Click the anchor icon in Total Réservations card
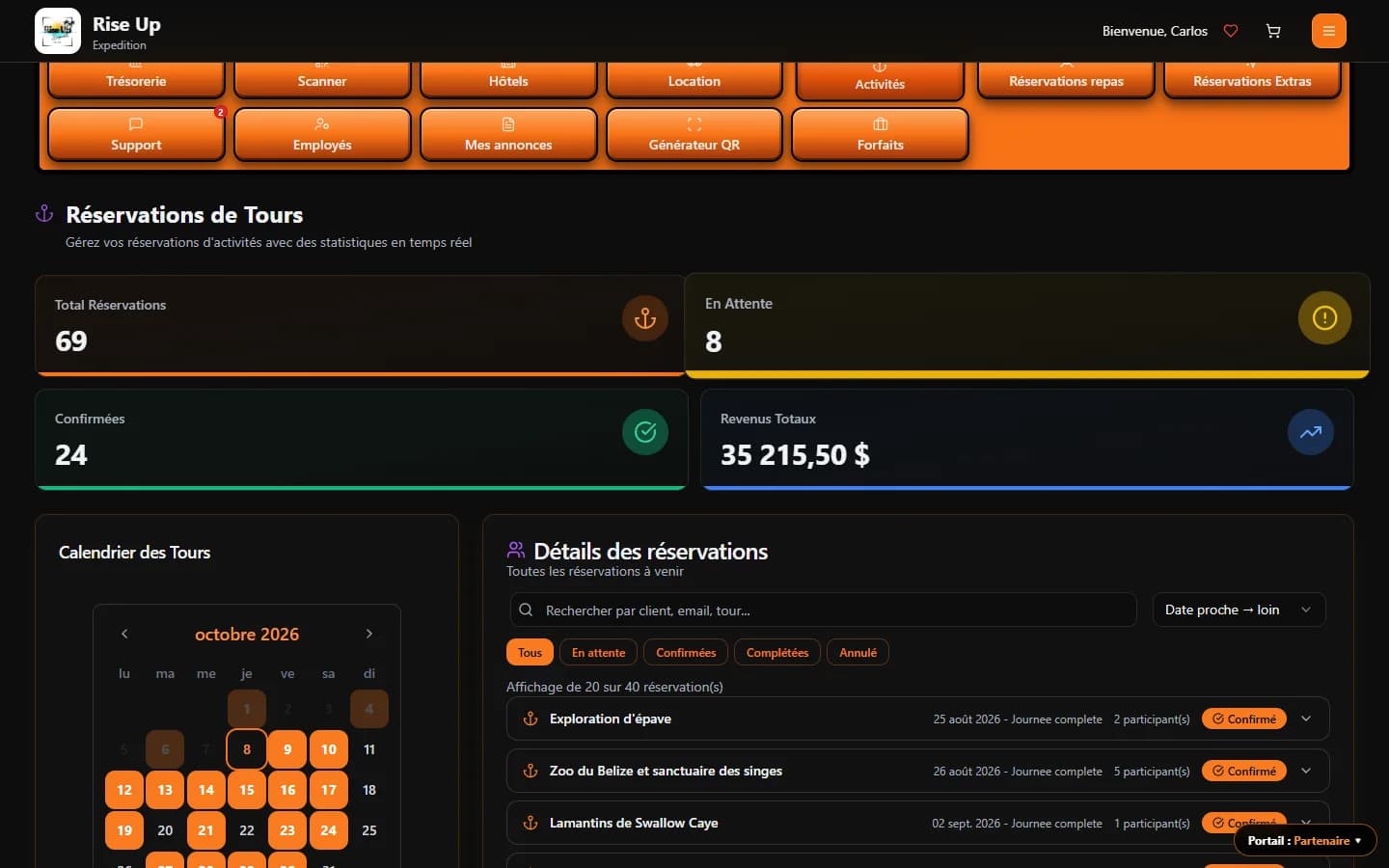Viewport: 1389px width, 868px height. coord(645,318)
